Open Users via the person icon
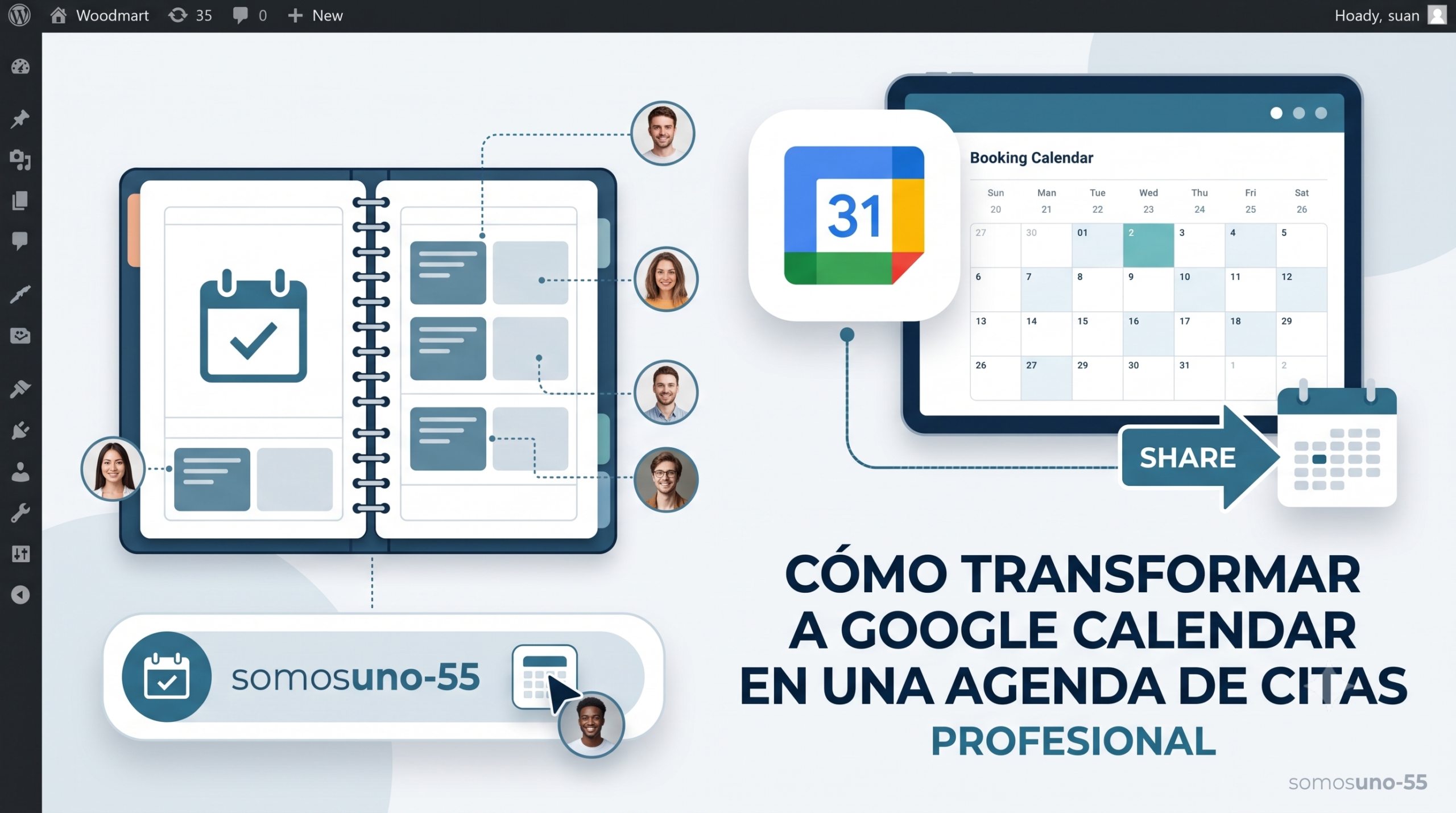 point(20,472)
